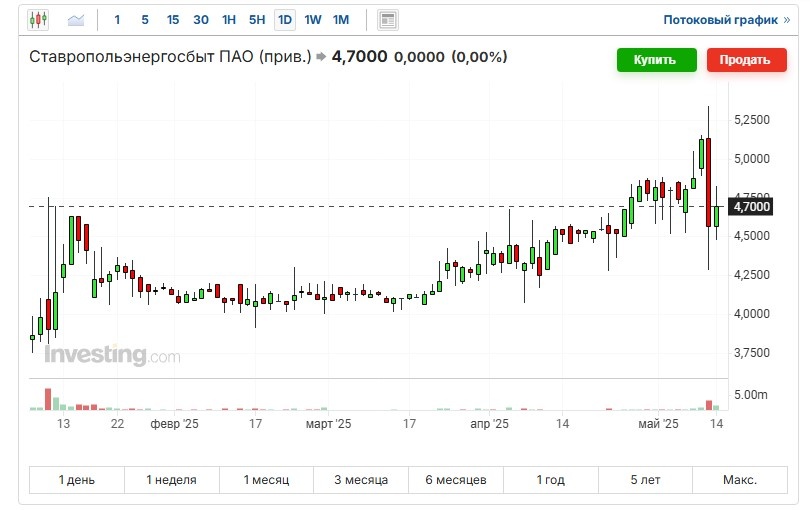Screen dimensions: 810x510
Task: Click the апр '25 date label
Action: (x=489, y=424)
